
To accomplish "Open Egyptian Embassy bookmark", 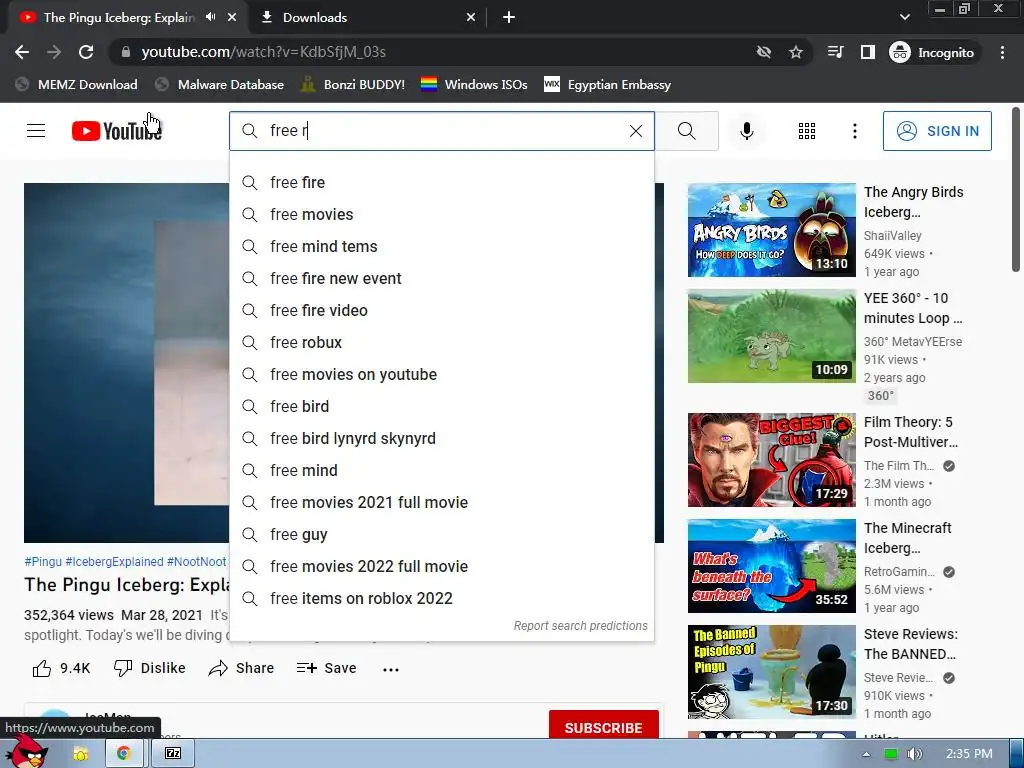I will 607,84.
